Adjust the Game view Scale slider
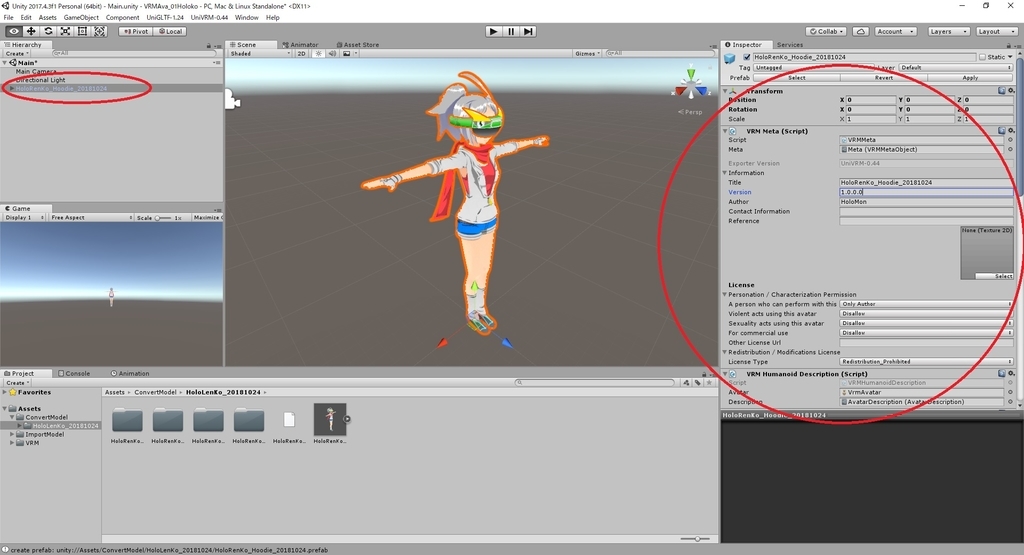This screenshot has width=1024, height=555. click(x=163, y=217)
